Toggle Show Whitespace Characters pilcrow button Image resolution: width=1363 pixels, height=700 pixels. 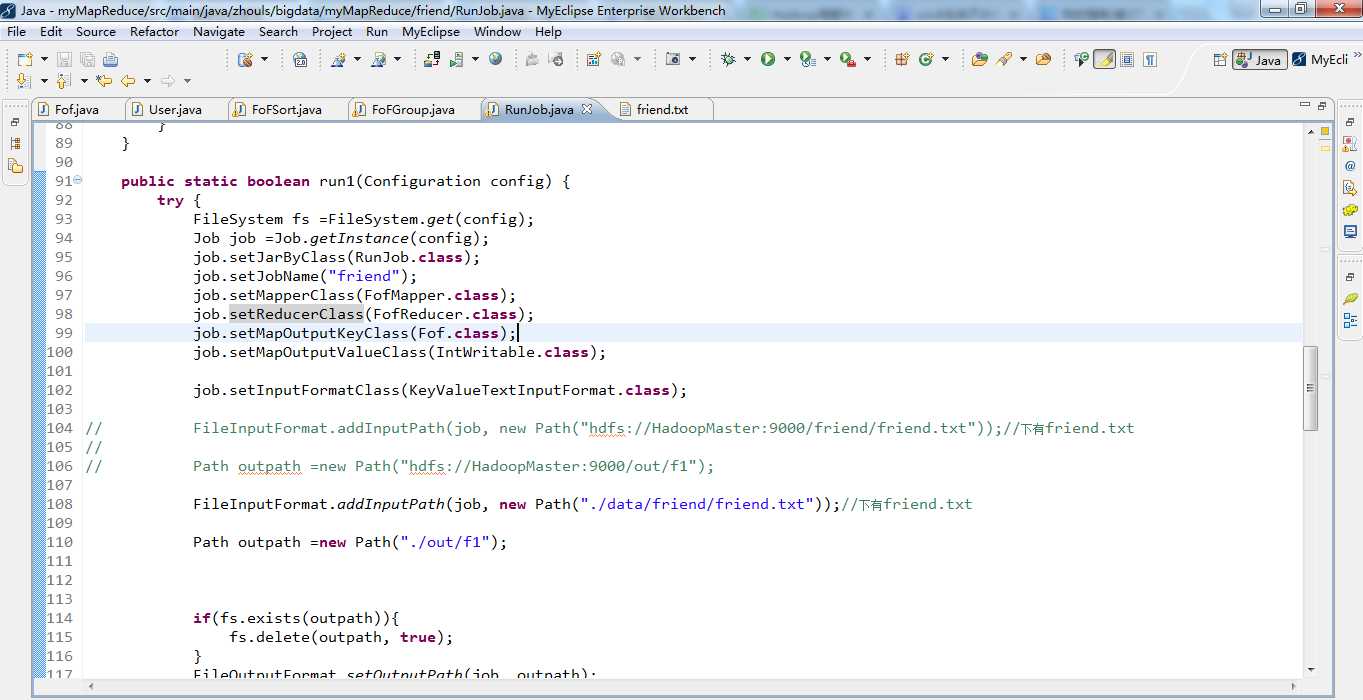tap(1150, 60)
